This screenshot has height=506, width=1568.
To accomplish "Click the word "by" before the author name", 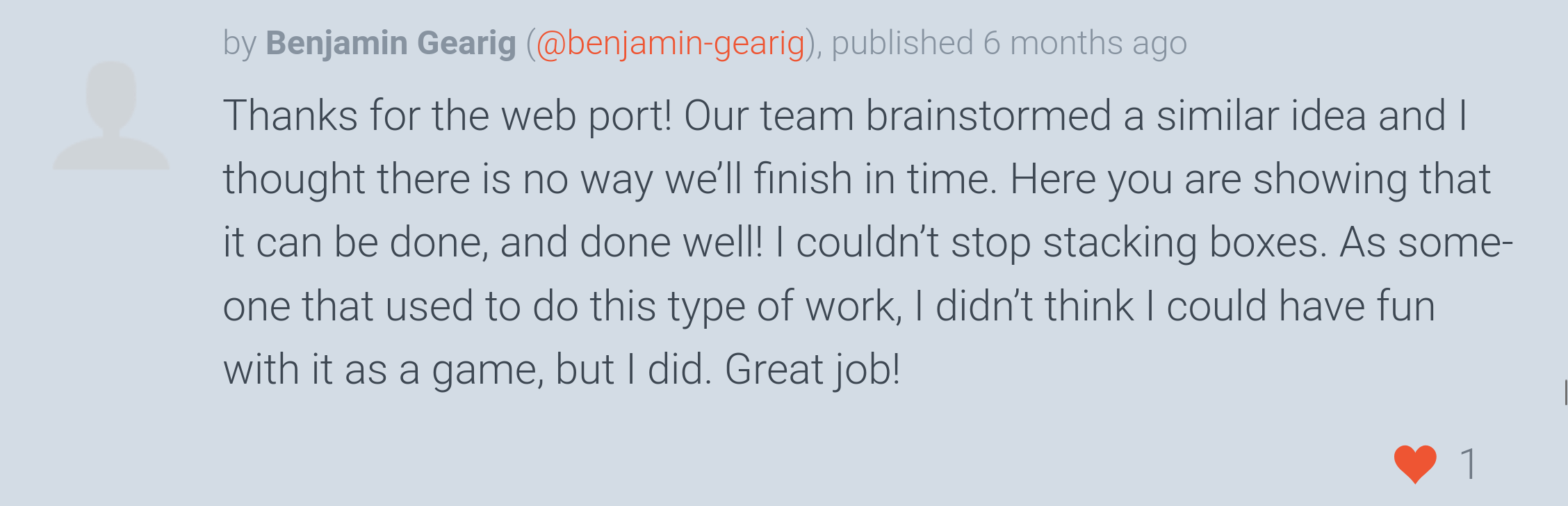I will (240, 43).
